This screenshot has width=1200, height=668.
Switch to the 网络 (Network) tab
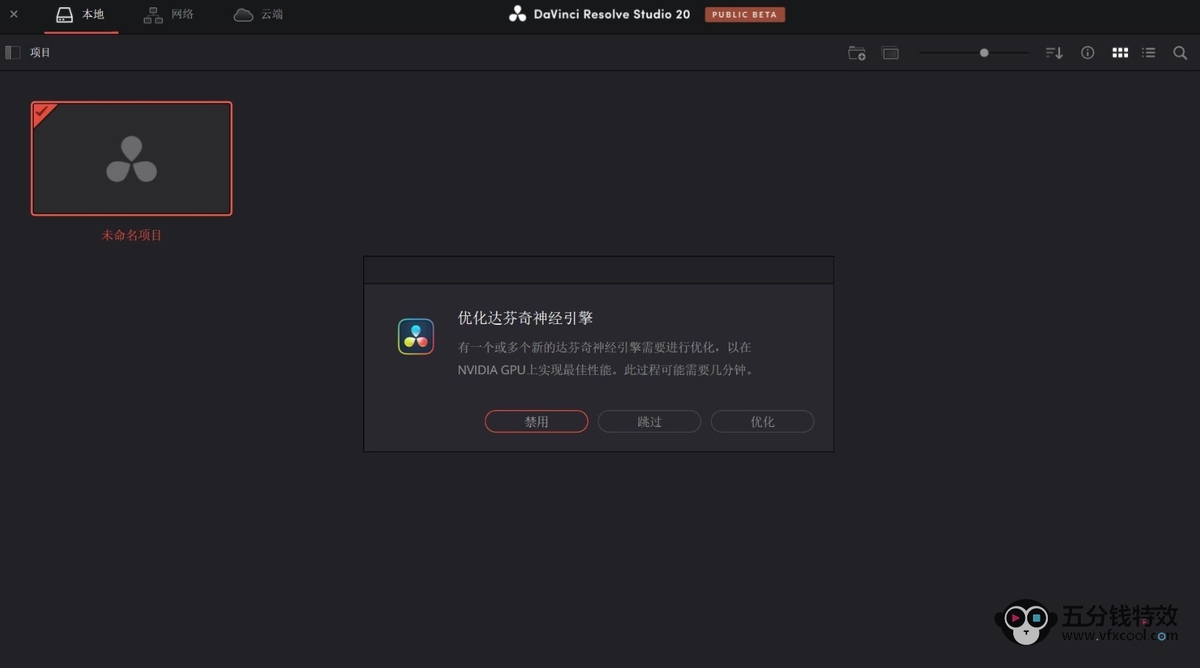click(168, 15)
